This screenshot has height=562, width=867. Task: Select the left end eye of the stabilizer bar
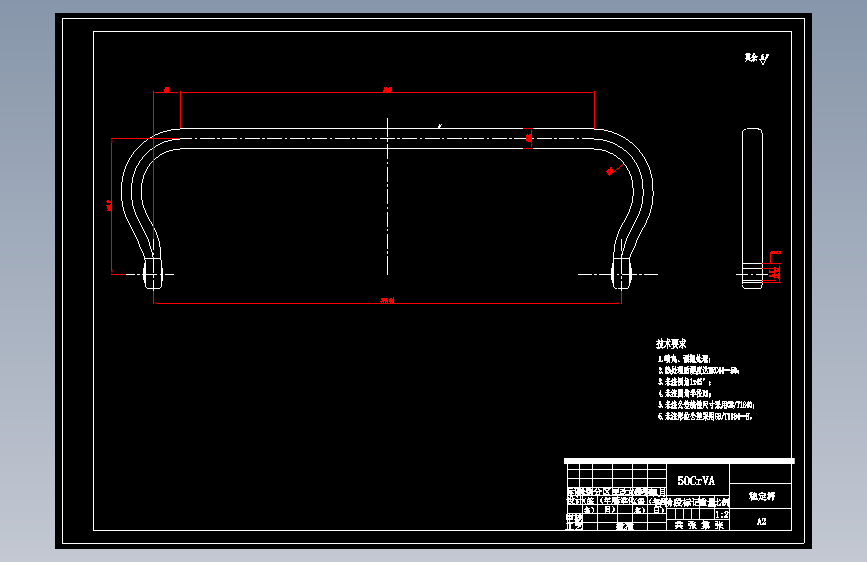(x=153, y=273)
